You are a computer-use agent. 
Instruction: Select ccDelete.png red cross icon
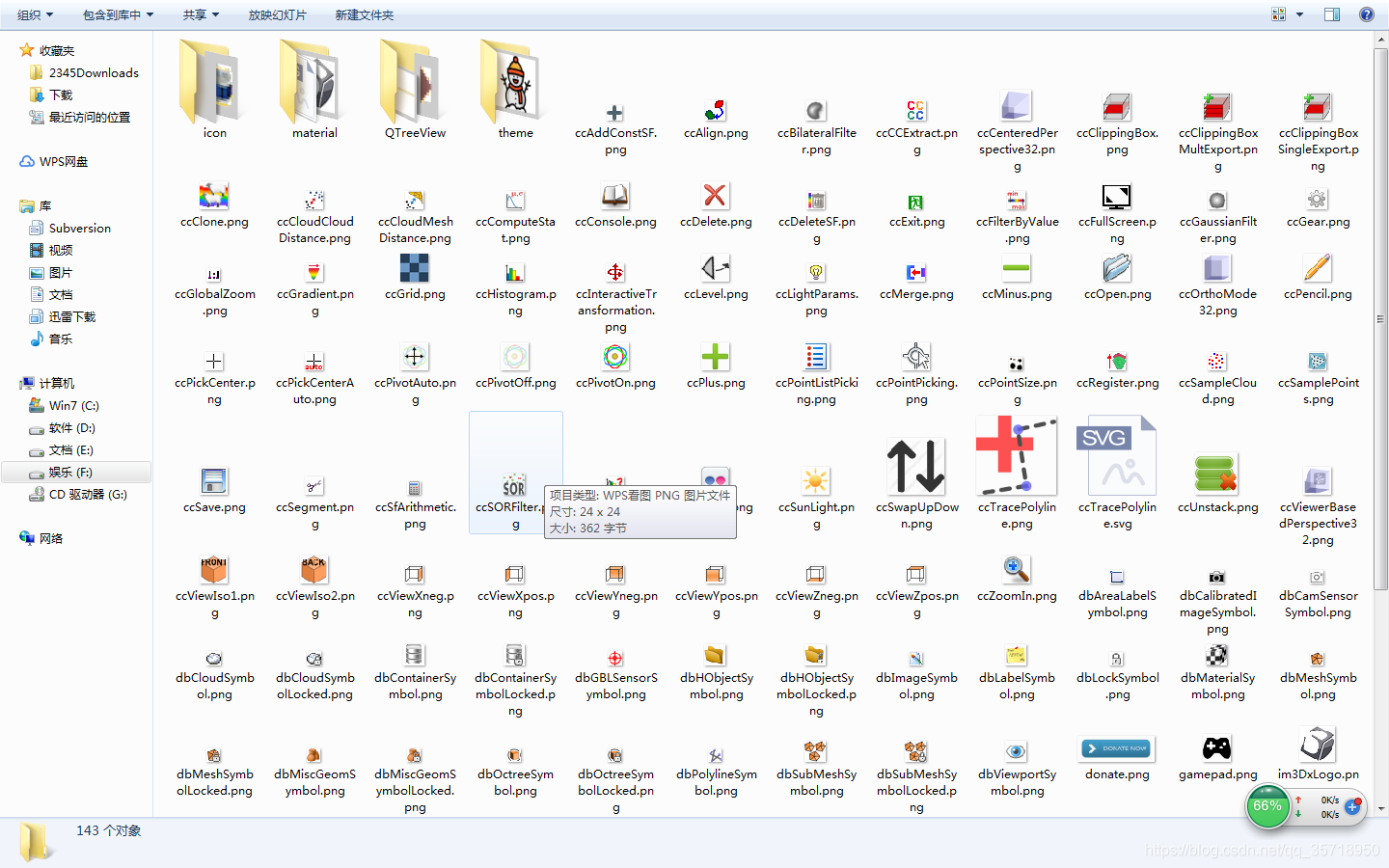(x=715, y=195)
